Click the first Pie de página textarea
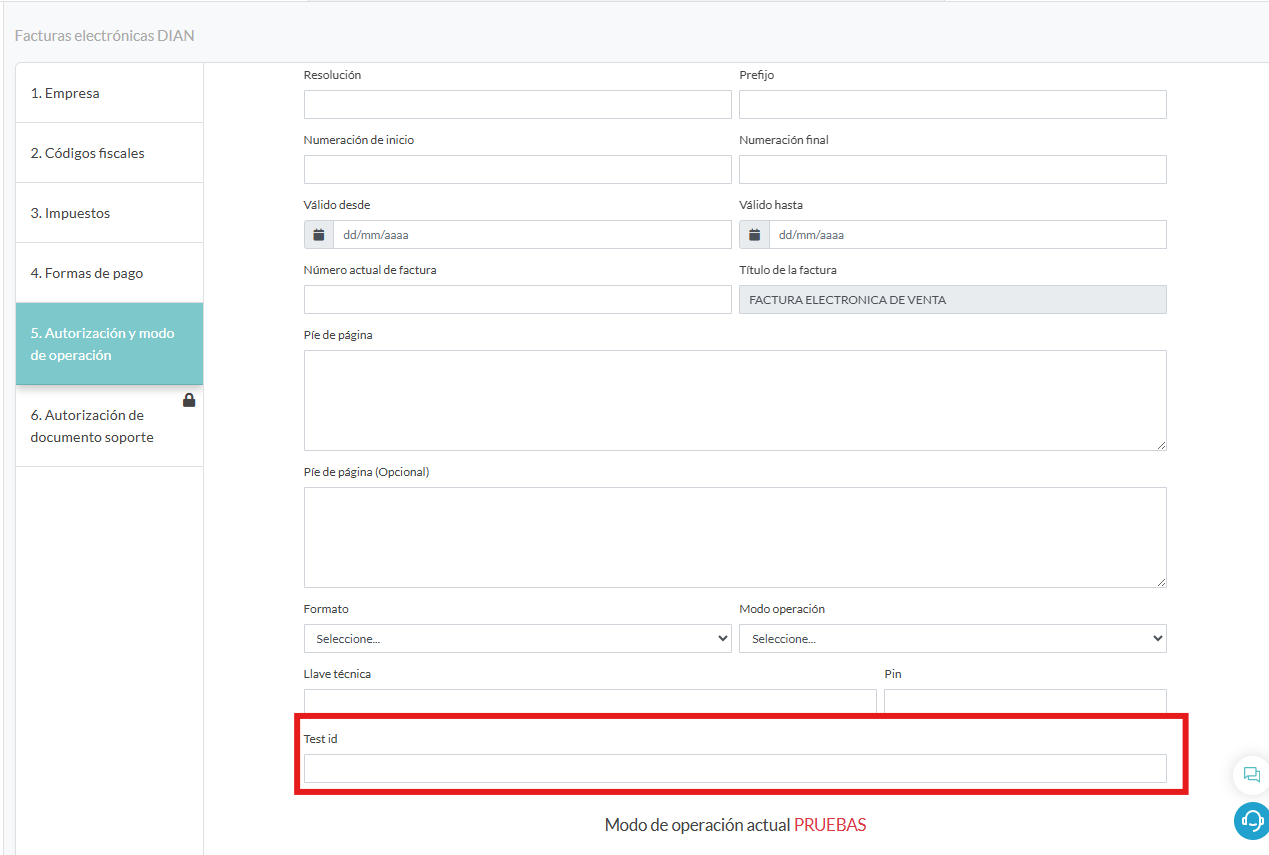 click(735, 401)
